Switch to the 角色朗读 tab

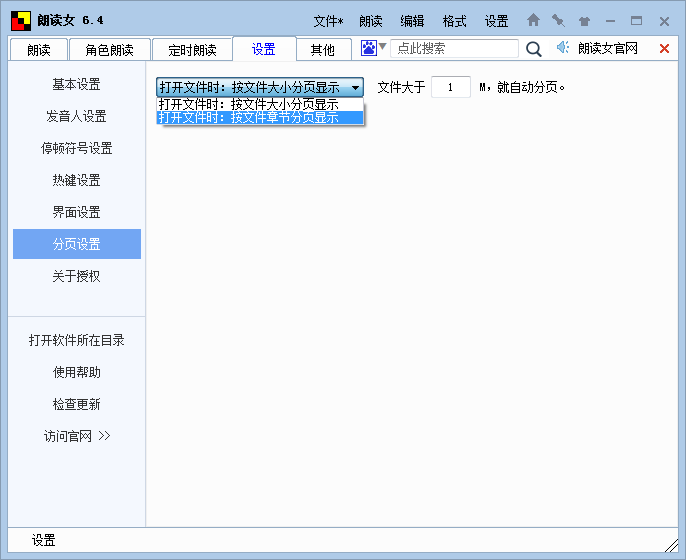coord(109,50)
